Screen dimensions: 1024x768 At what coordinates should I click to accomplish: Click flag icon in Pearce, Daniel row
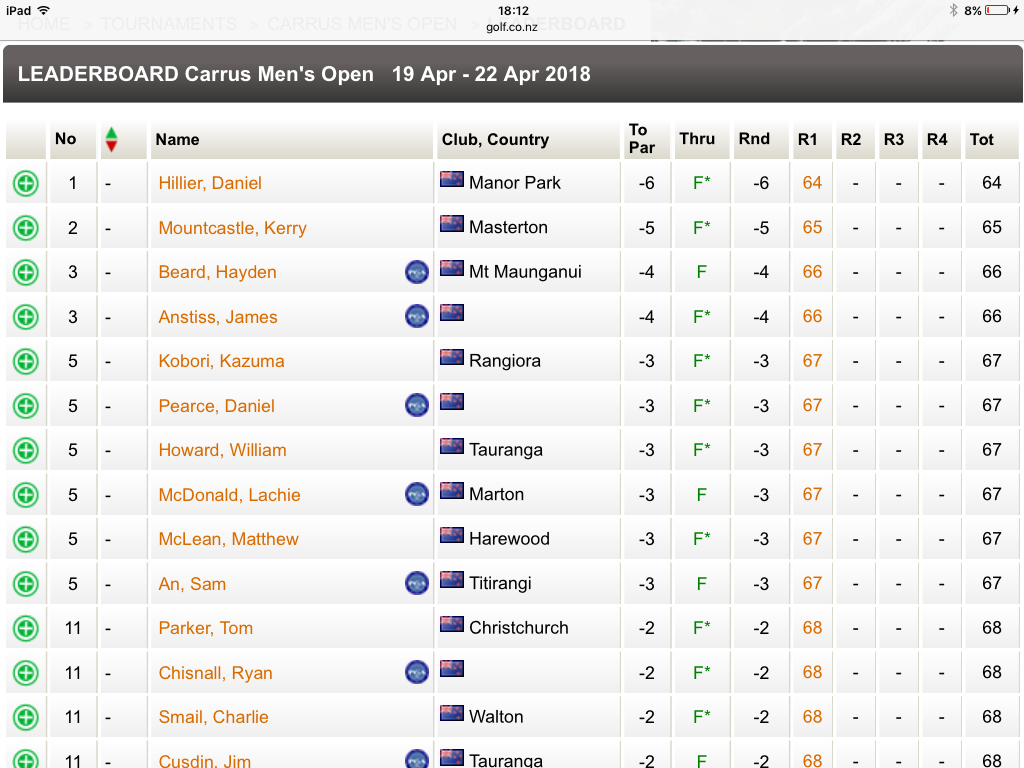click(x=452, y=401)
